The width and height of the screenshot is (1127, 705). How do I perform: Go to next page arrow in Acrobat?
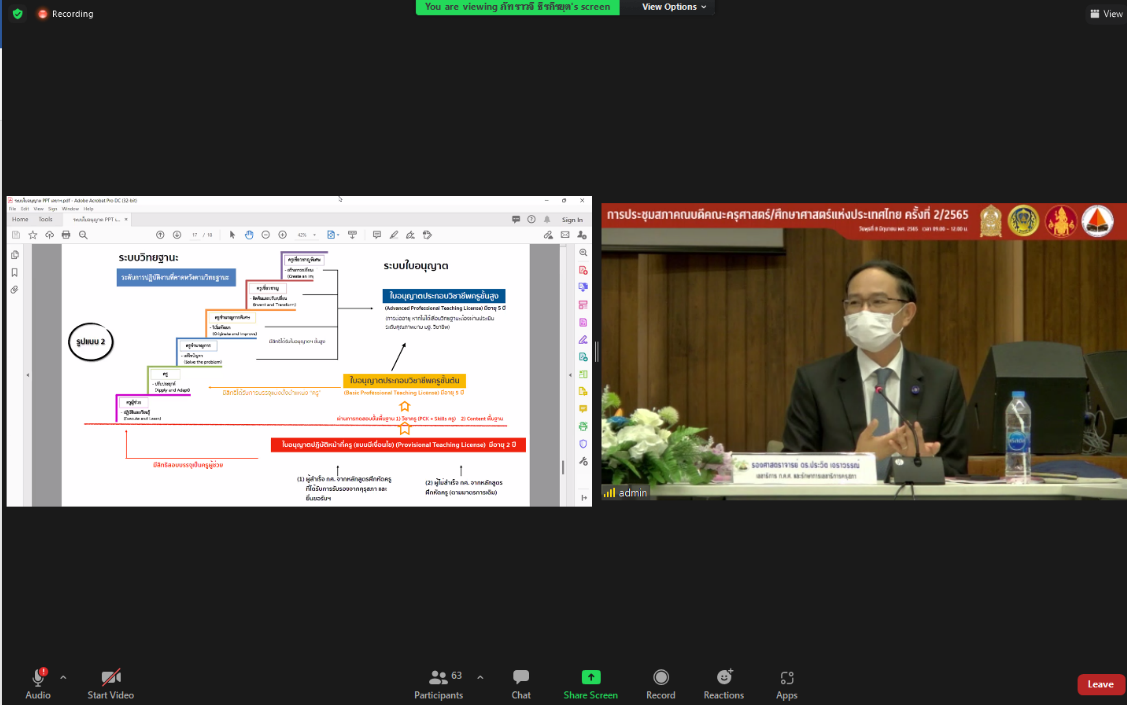177,235
